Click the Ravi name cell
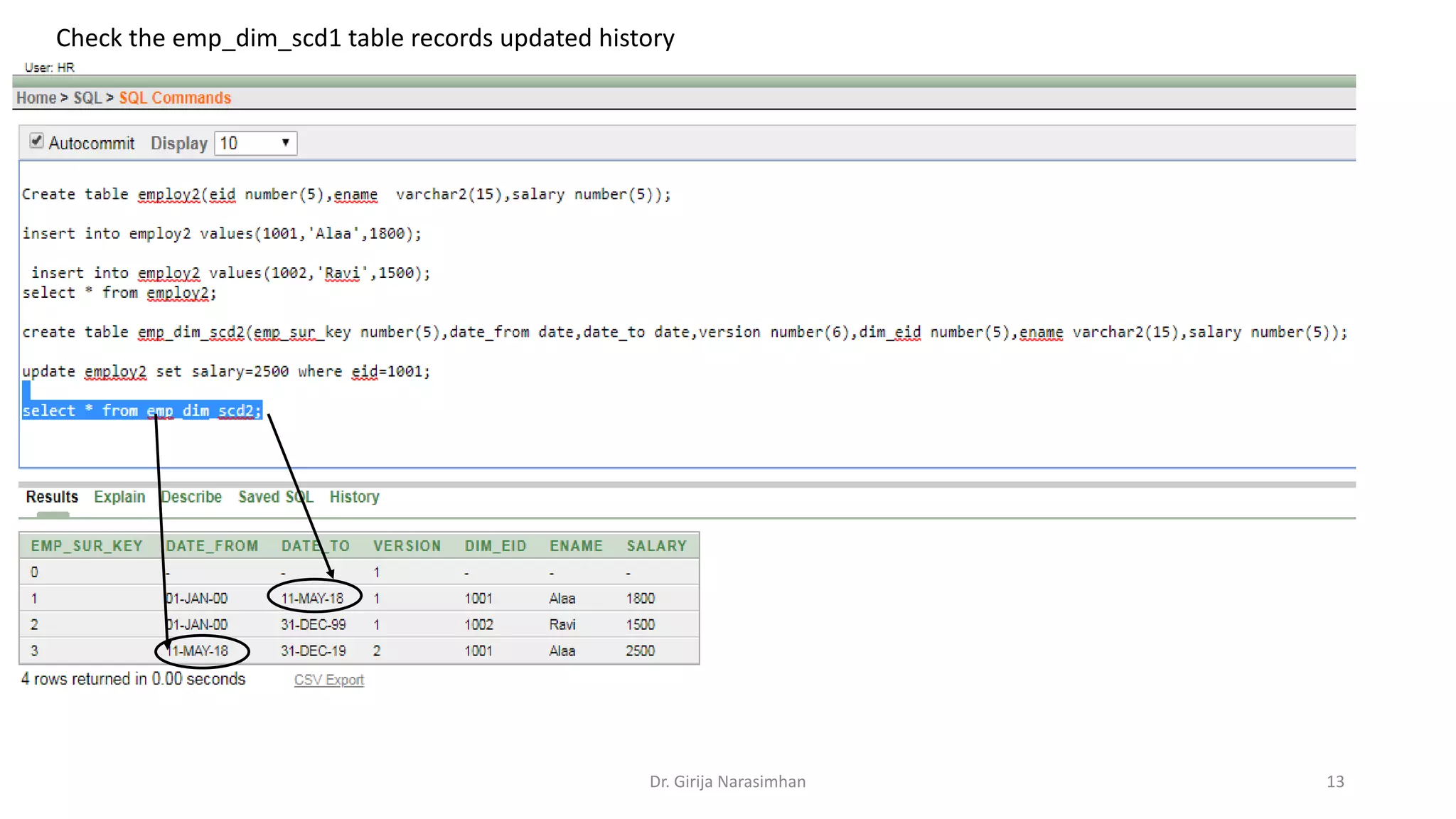 [x=562, y=625]
